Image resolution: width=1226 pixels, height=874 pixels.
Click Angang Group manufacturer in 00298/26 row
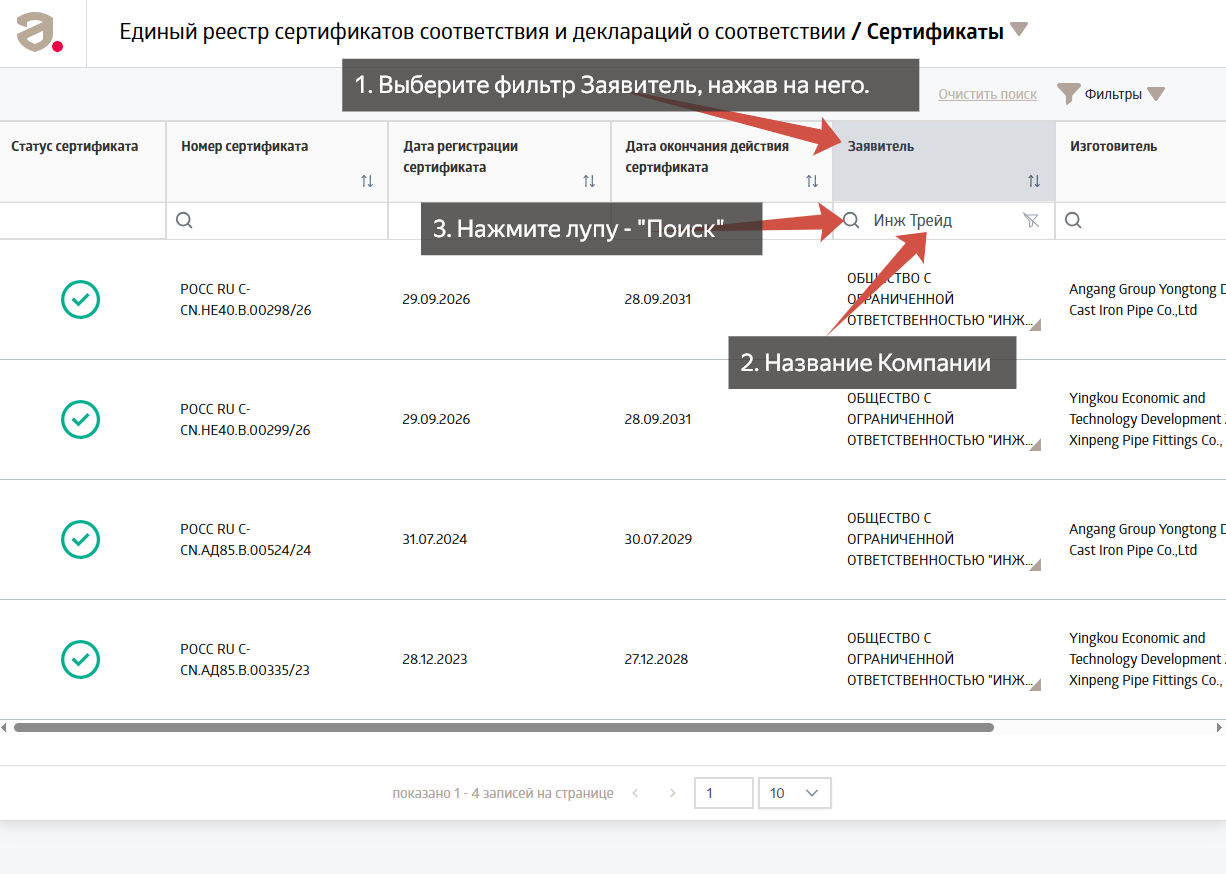[1147, 300]
